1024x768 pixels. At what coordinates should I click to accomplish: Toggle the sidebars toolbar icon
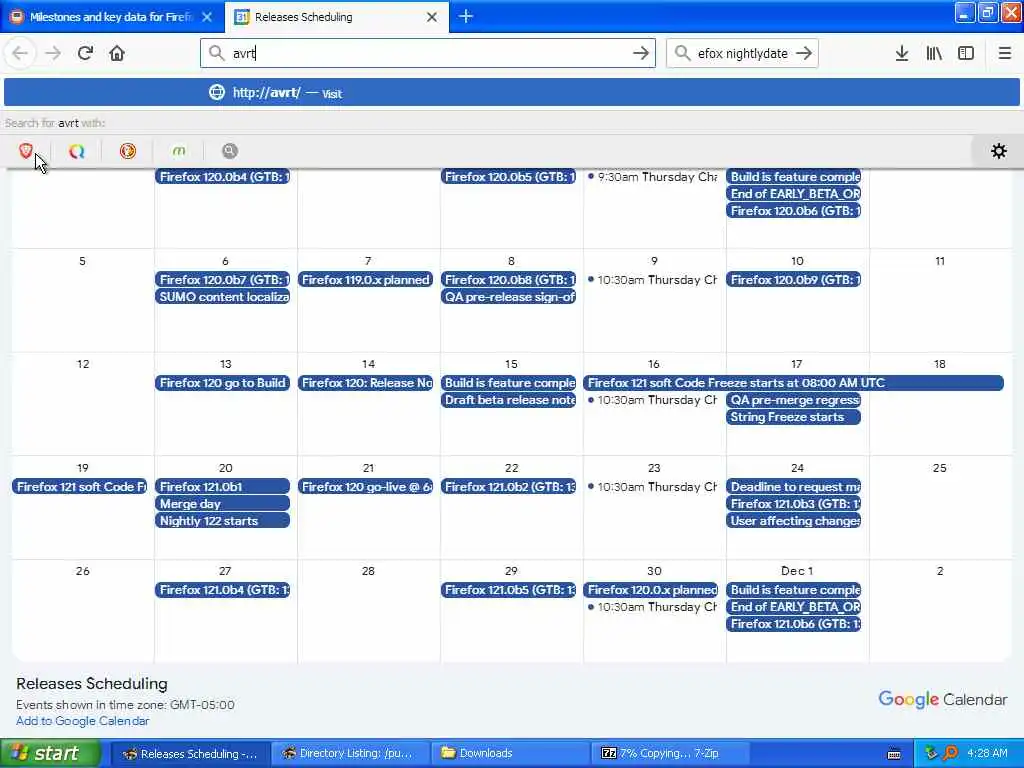click(x=966, y=53)
